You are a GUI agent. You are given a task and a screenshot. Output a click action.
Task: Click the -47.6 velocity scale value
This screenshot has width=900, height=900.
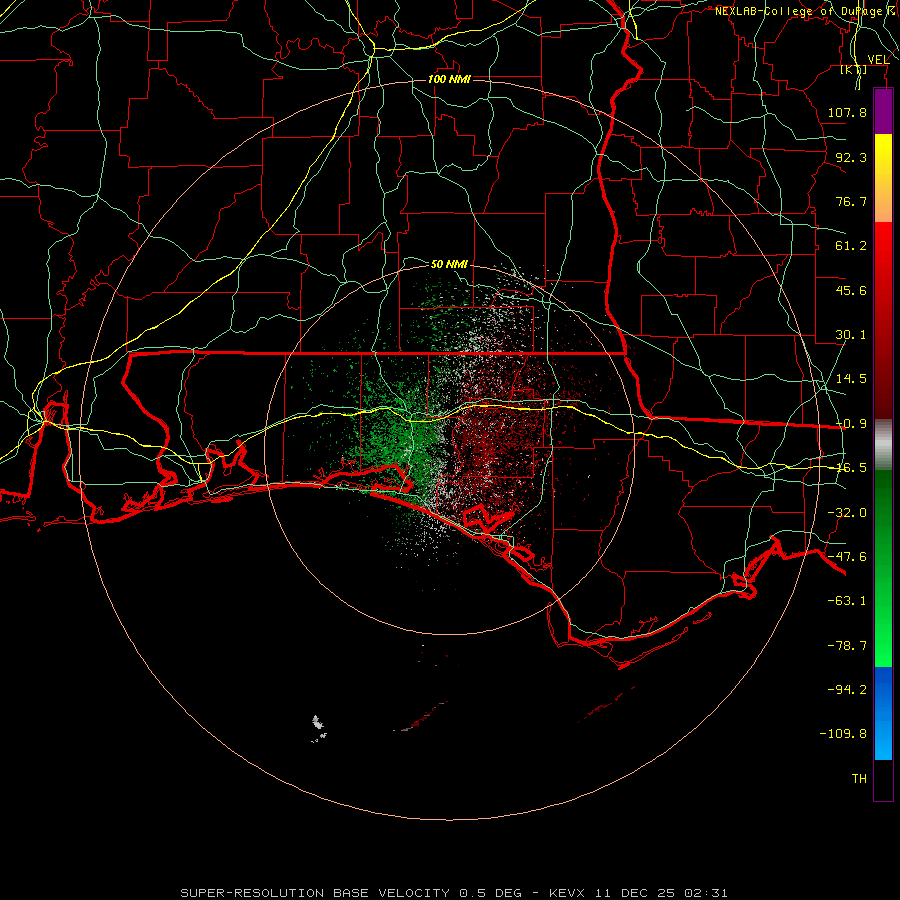click(847, 557)
